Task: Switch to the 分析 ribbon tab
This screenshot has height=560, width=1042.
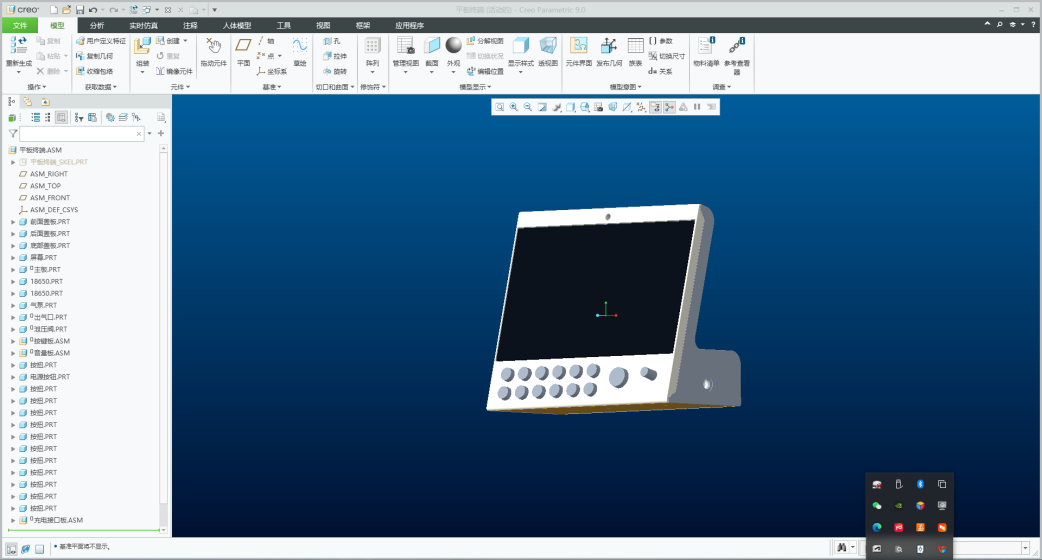Action: point(96,25)
